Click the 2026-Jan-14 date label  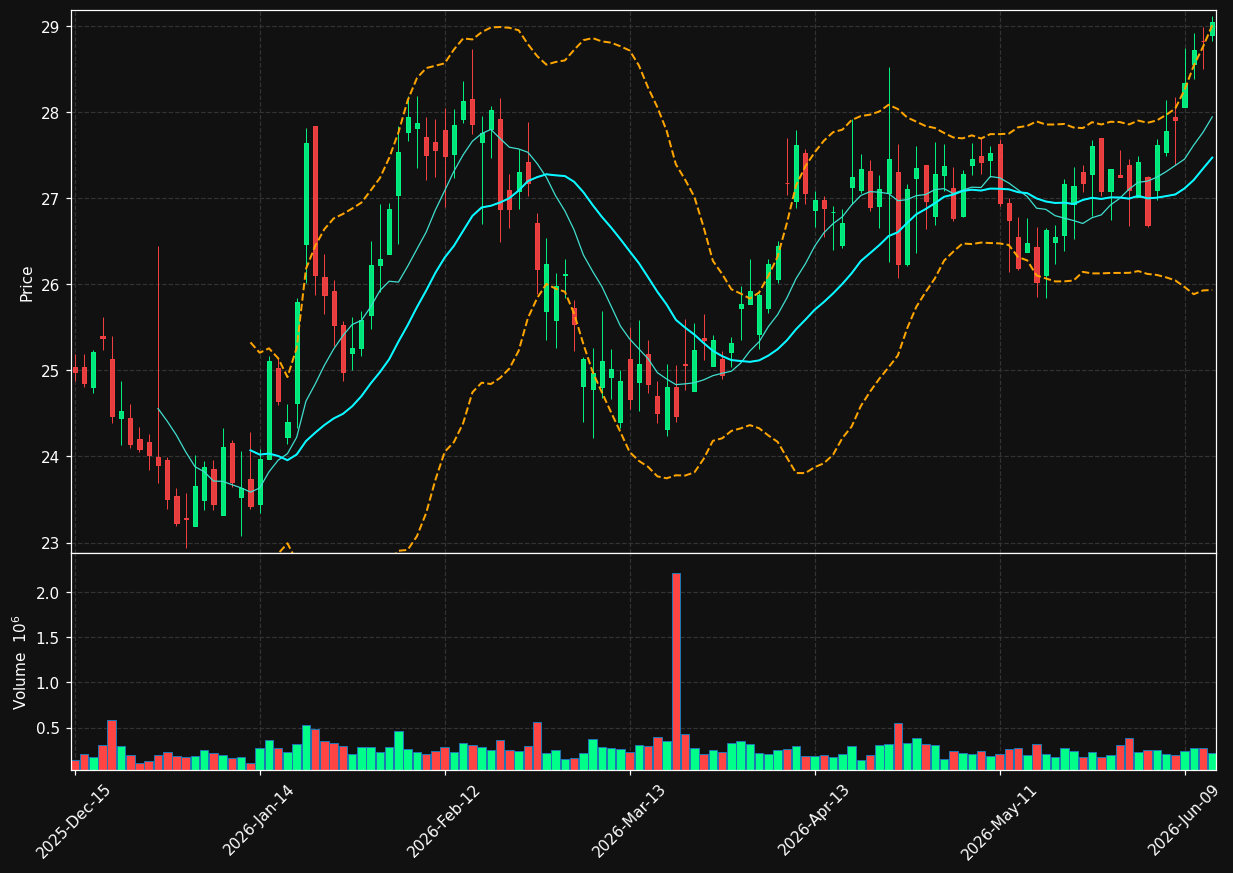259,821
